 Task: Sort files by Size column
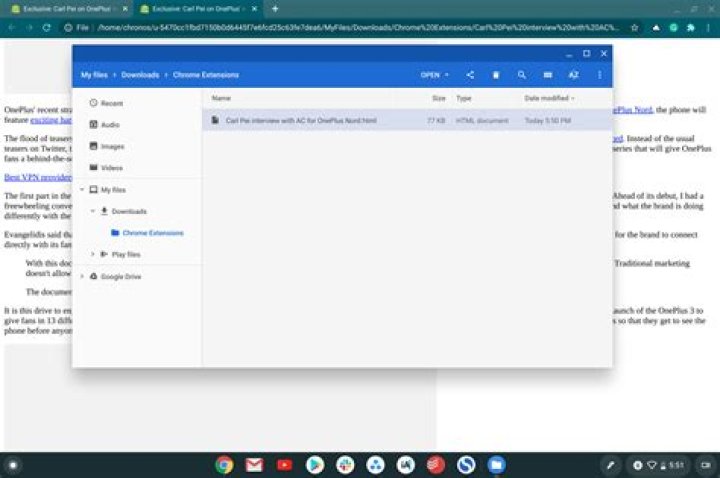[x=439, y=98]
